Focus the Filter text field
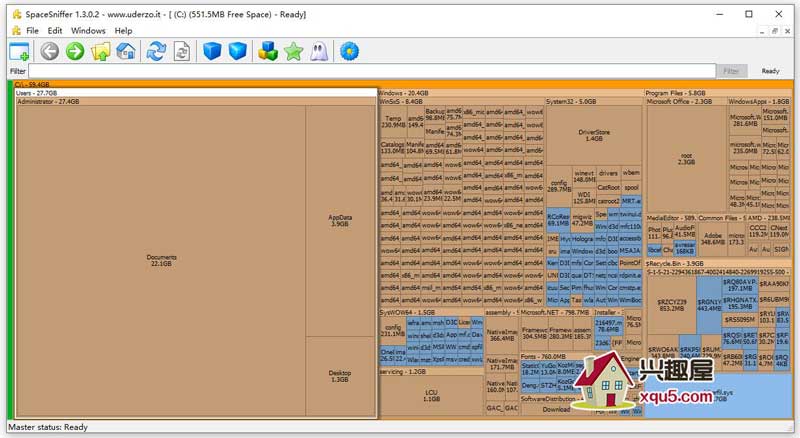 tap(372, 71)
